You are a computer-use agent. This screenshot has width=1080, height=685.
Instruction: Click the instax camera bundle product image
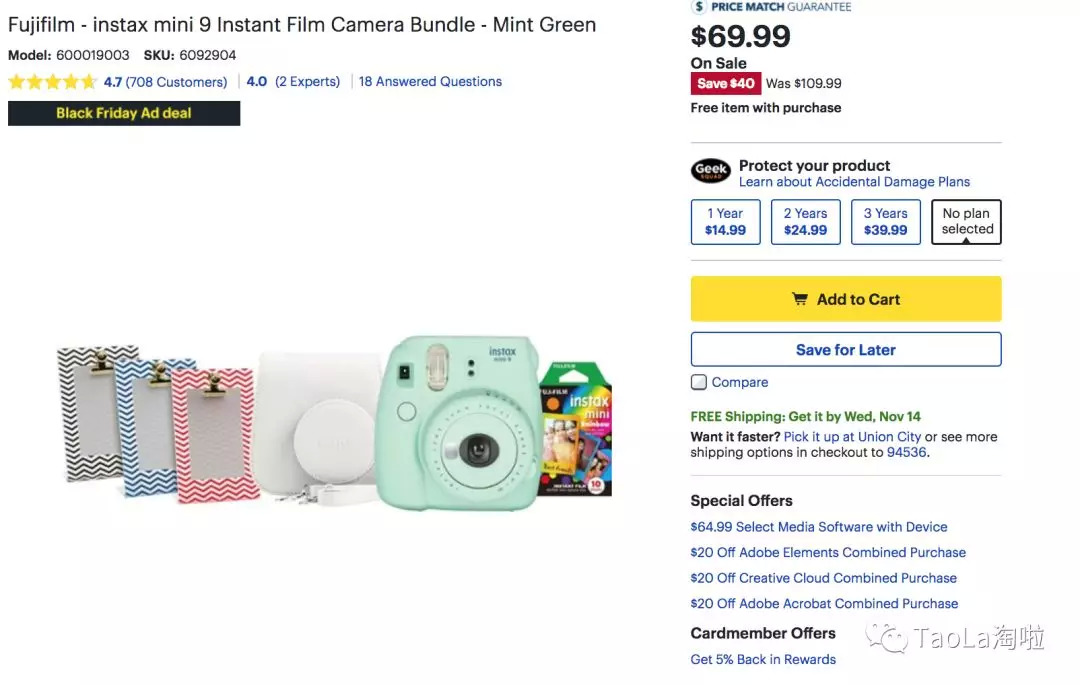334,421
